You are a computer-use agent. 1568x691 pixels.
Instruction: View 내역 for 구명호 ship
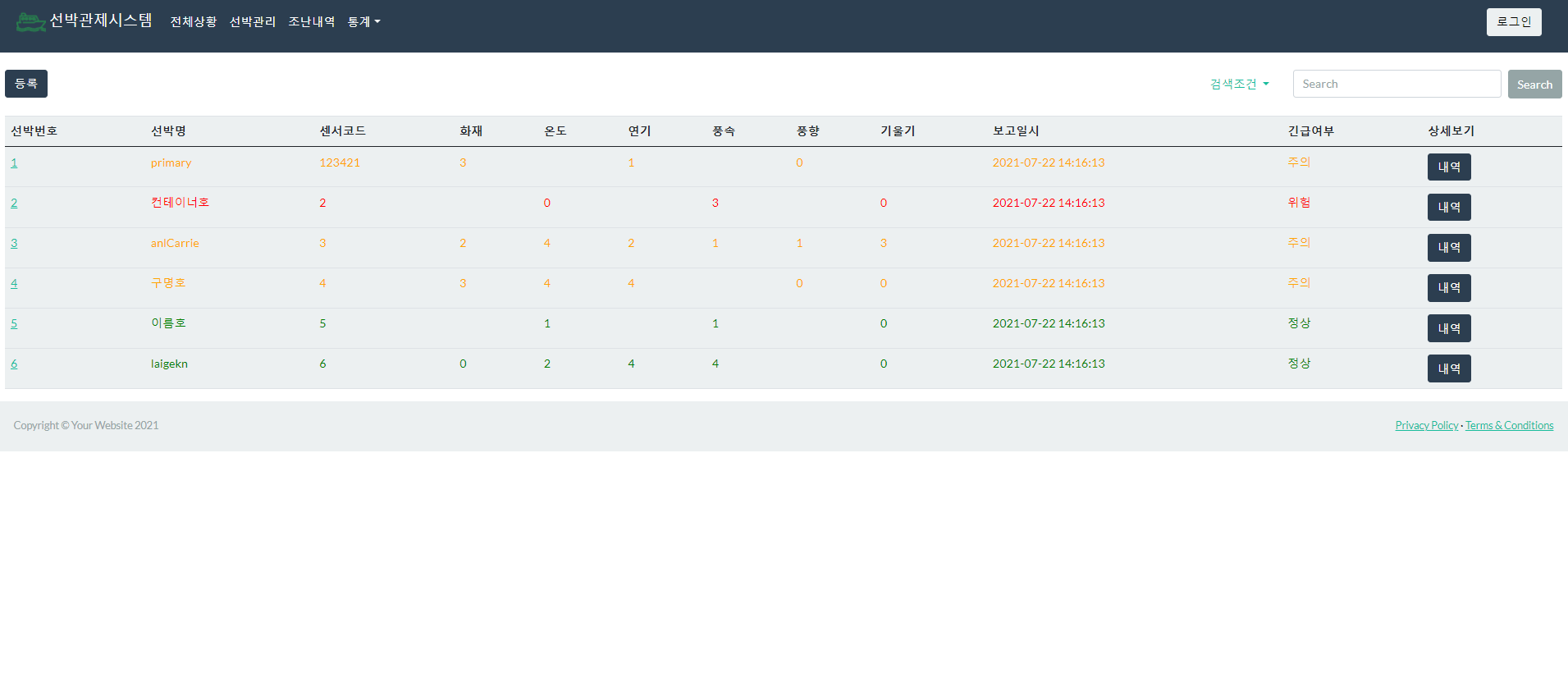[x=1449, y=287]
